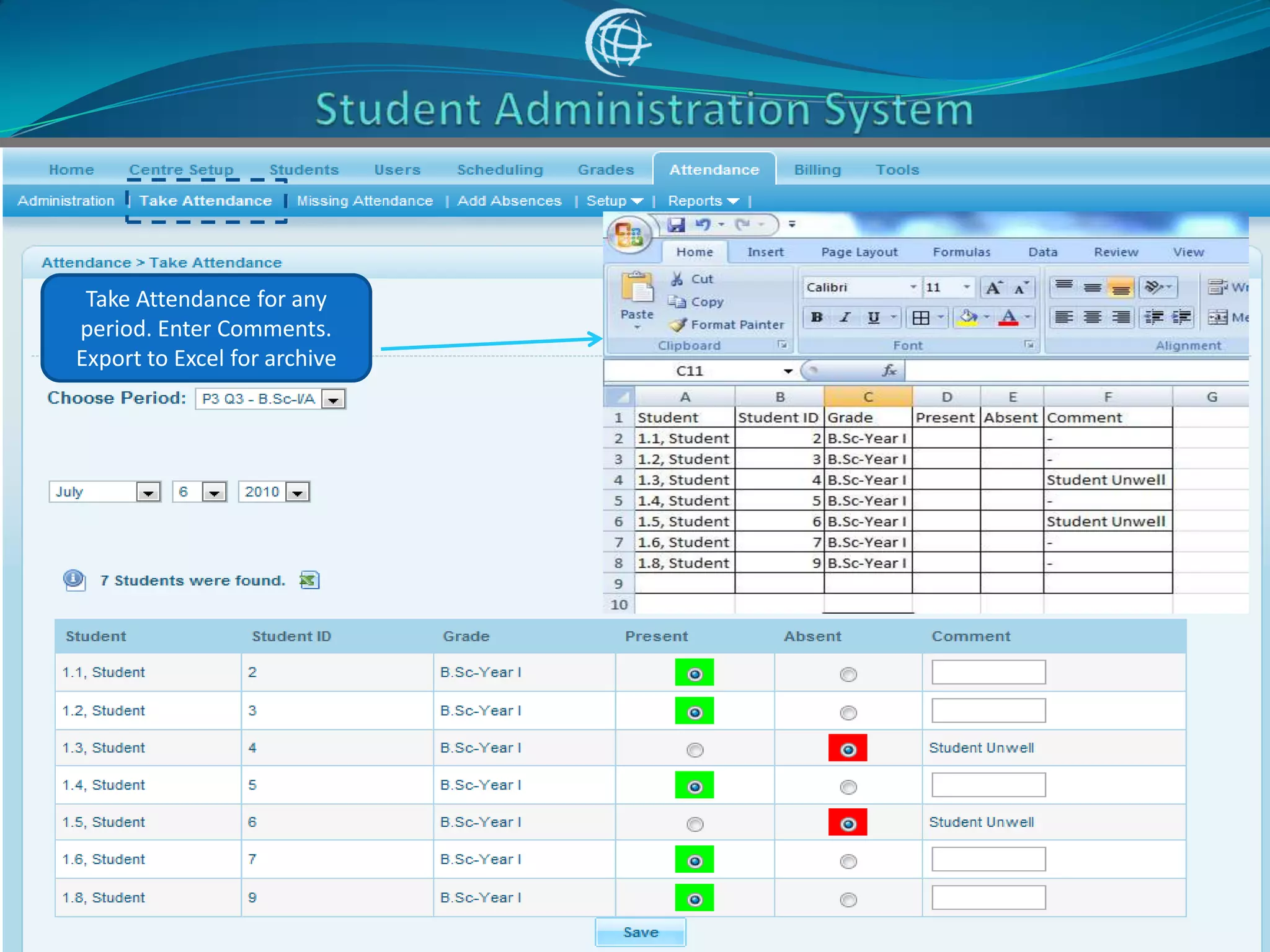This screenshot has width=1270, height=952.
Task: Open the Add Absences link
Action: point(509,201)
